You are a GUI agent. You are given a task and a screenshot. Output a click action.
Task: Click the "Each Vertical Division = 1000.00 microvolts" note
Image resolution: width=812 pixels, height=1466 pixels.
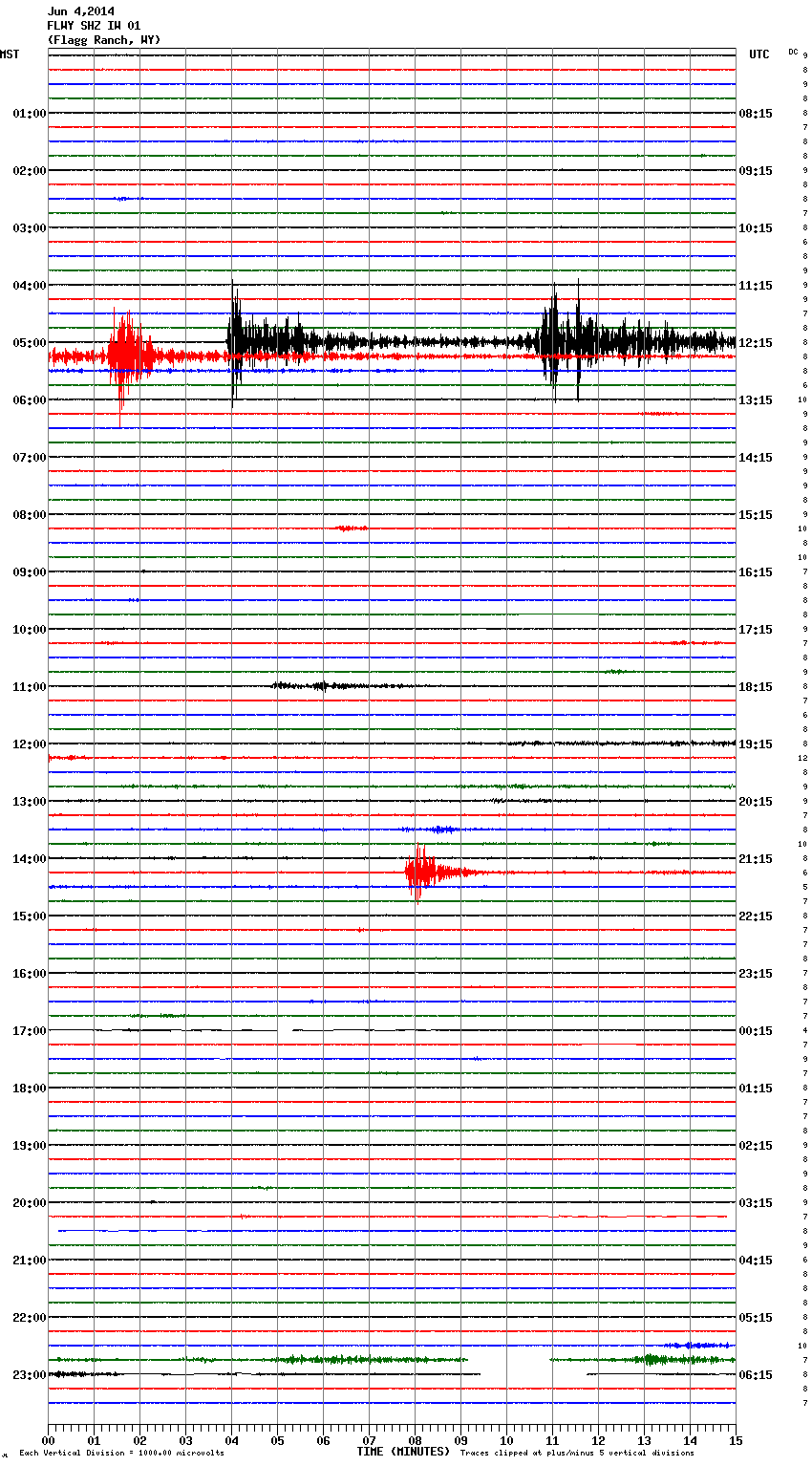[x=121, y=1454]
